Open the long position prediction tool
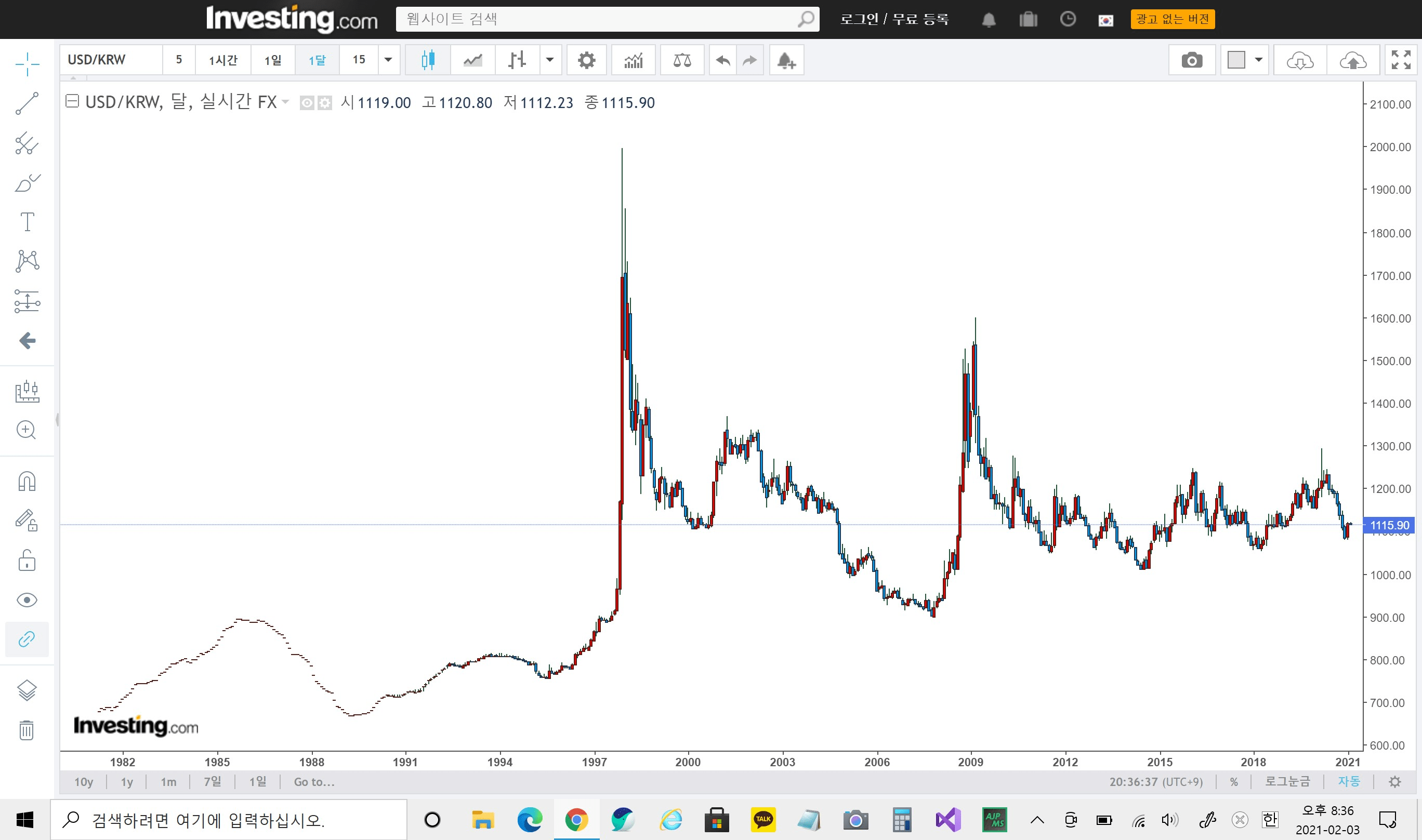Screen dimensions: 1422x840 point(27,301)
